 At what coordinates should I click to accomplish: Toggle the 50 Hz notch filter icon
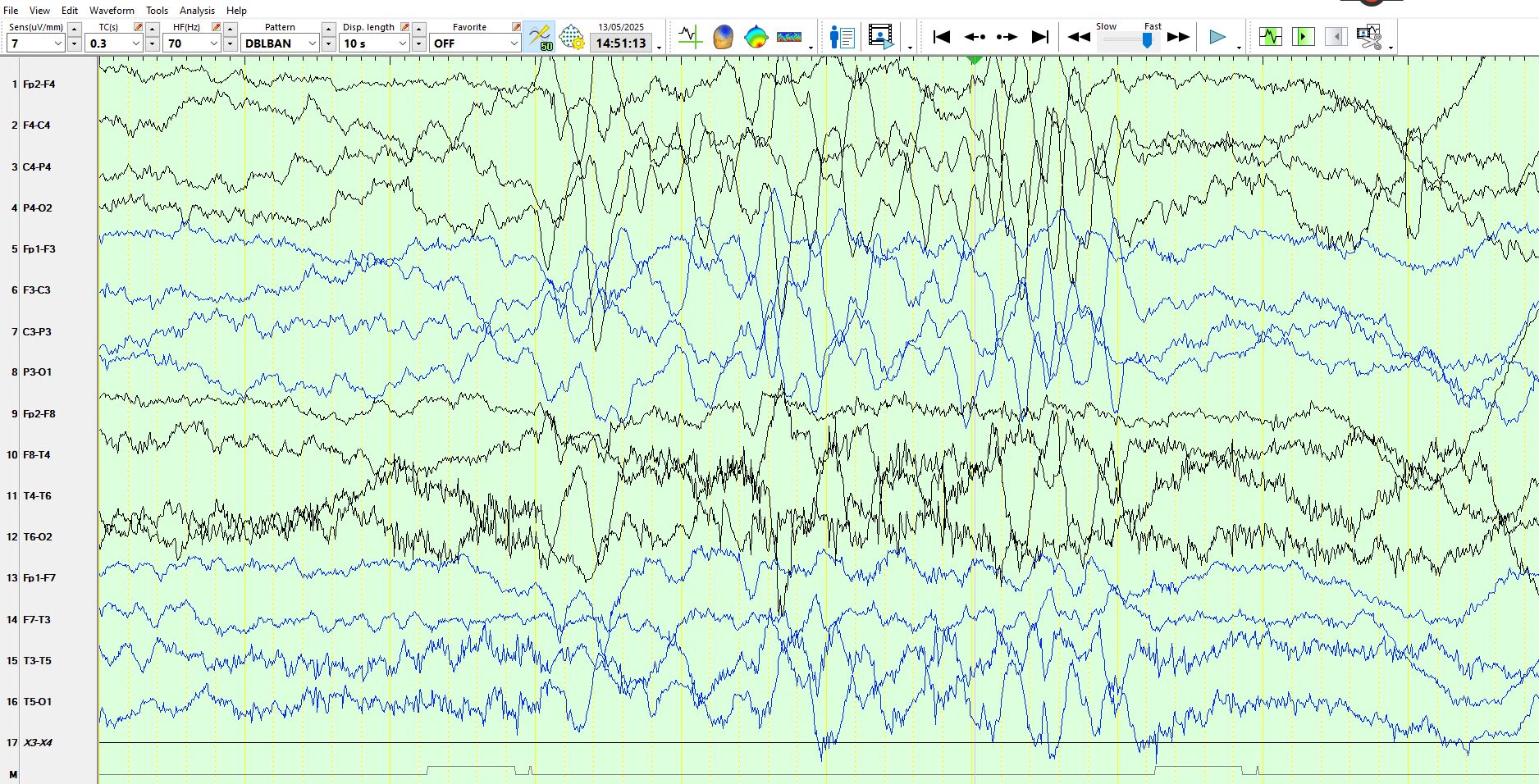click(540, 37)
